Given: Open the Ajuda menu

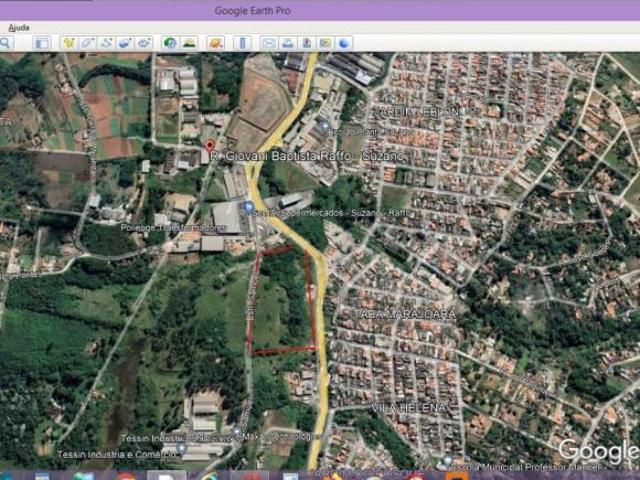Looking at the screenshot, I should pos(19,27).
